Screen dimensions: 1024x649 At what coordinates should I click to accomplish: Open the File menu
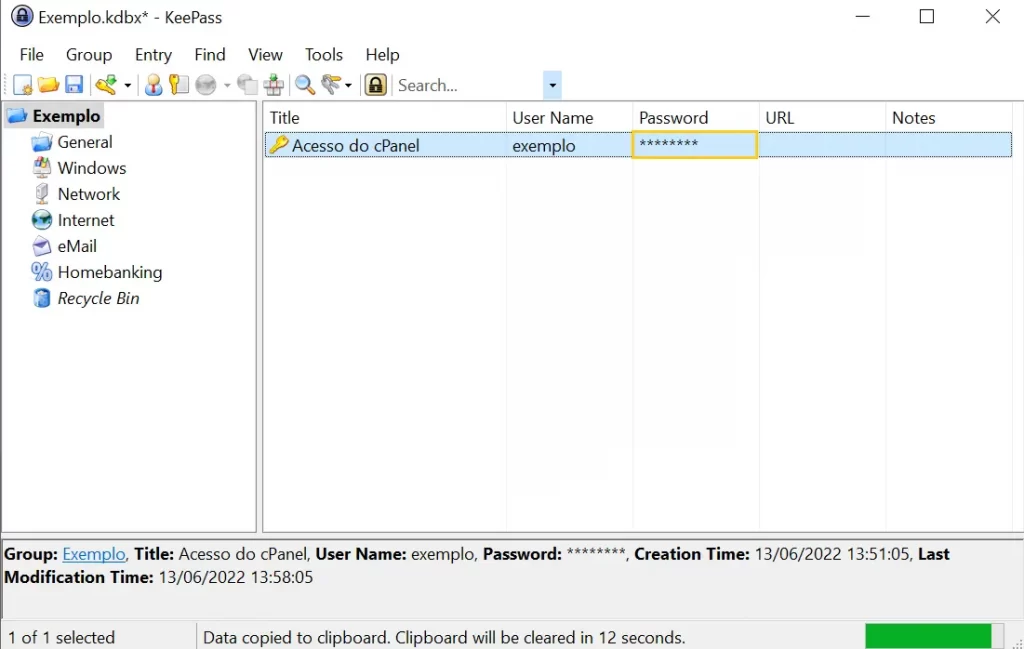pyautogui.click(x=31, y=55)
